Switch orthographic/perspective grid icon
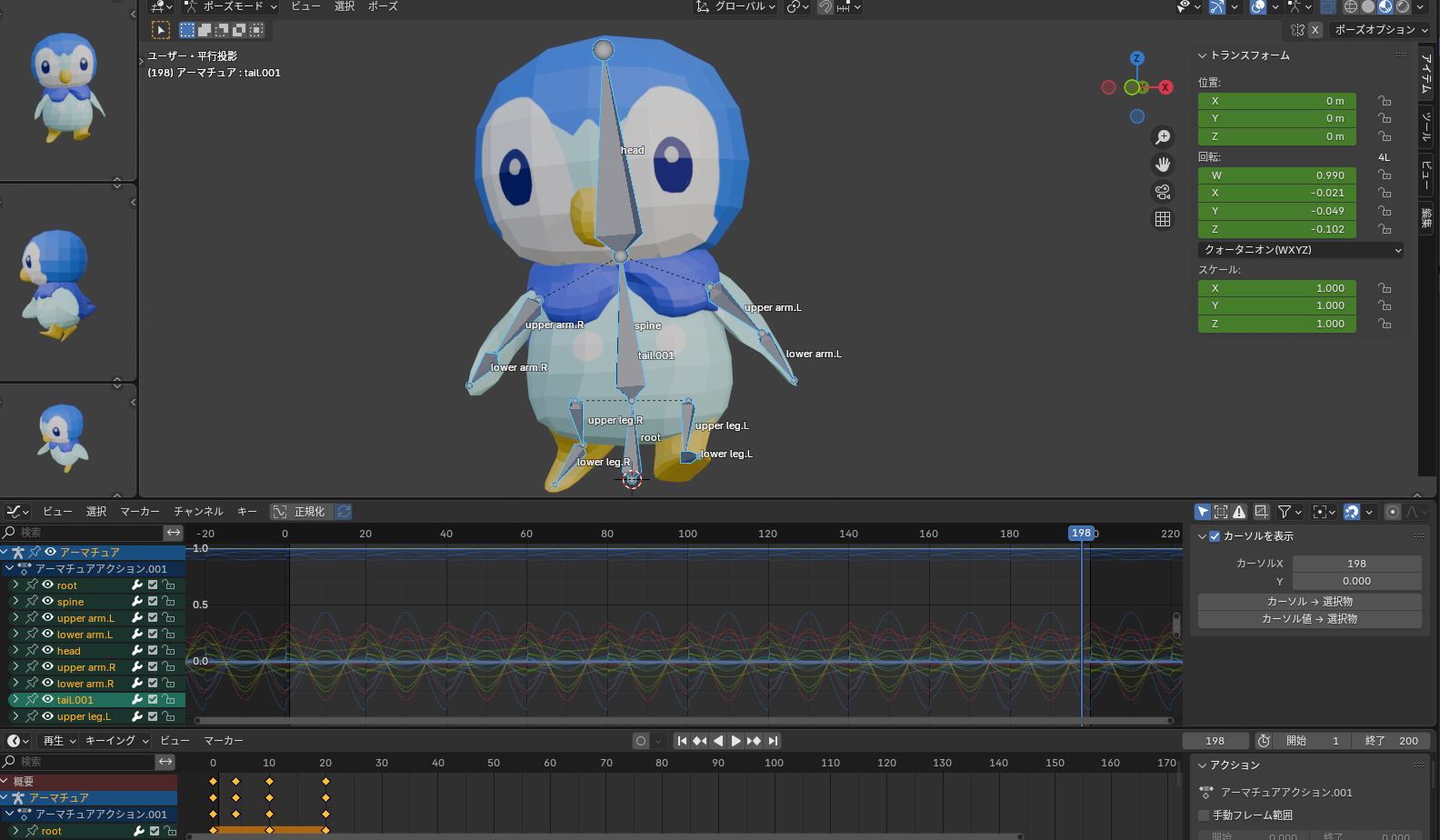1440x840 pixels. pos(1163,219)
